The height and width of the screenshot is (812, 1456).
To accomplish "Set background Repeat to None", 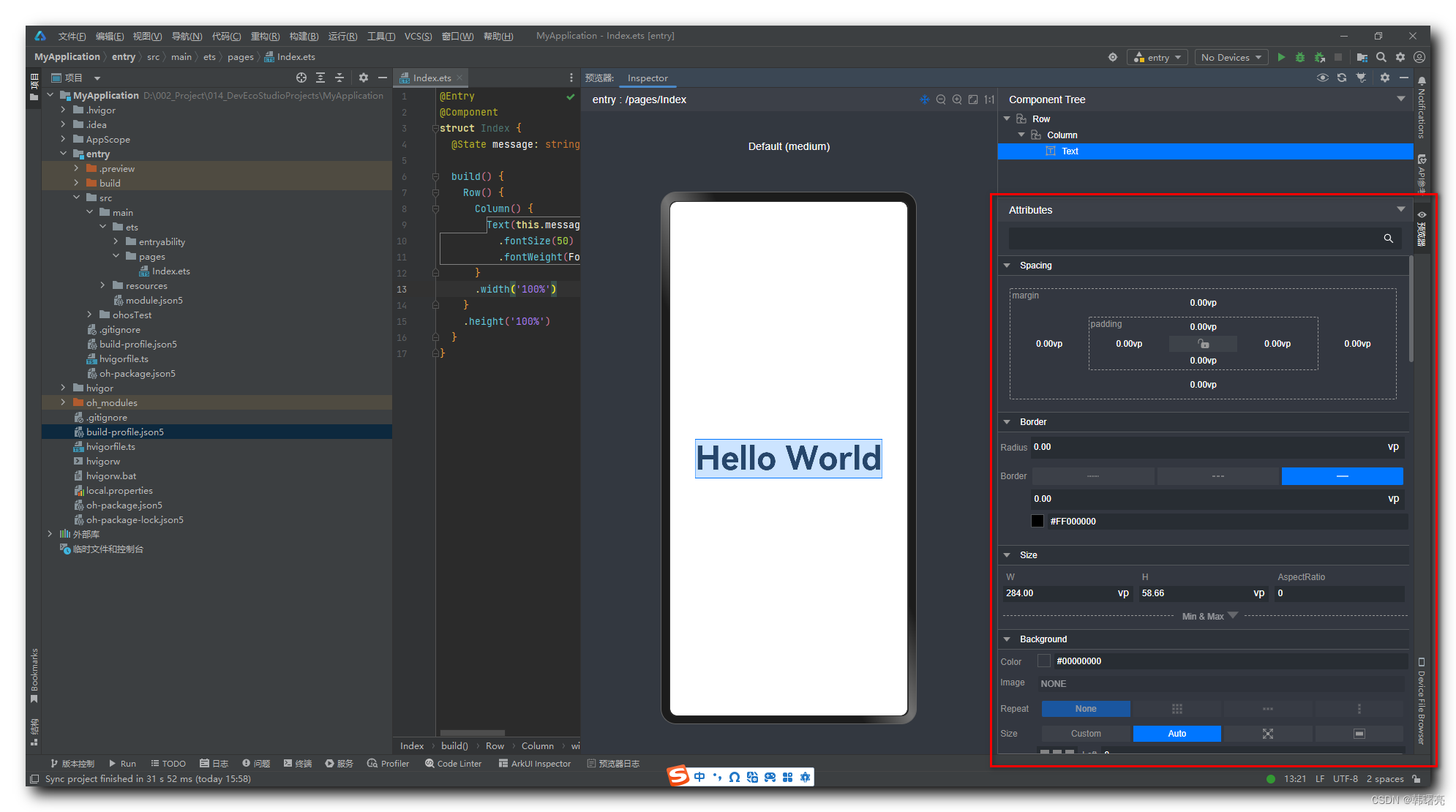I will [1085, 708].
